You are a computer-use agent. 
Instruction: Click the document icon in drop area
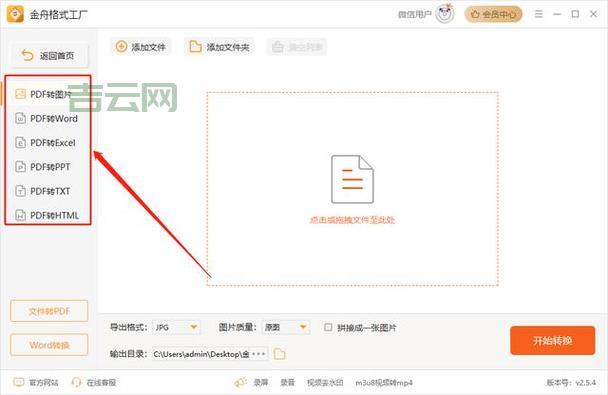[352, 179]
